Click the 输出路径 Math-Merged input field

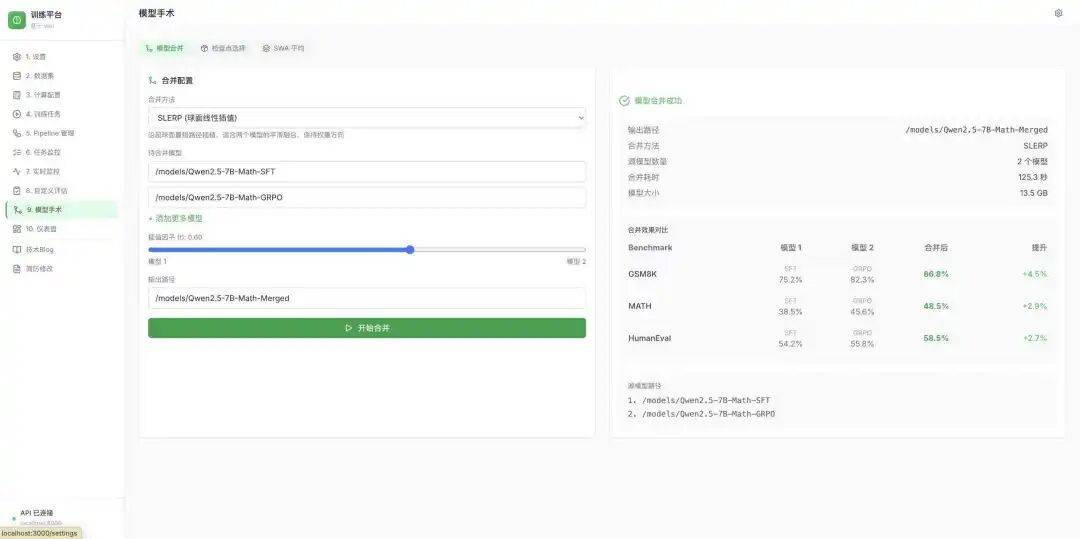[366, 298]
